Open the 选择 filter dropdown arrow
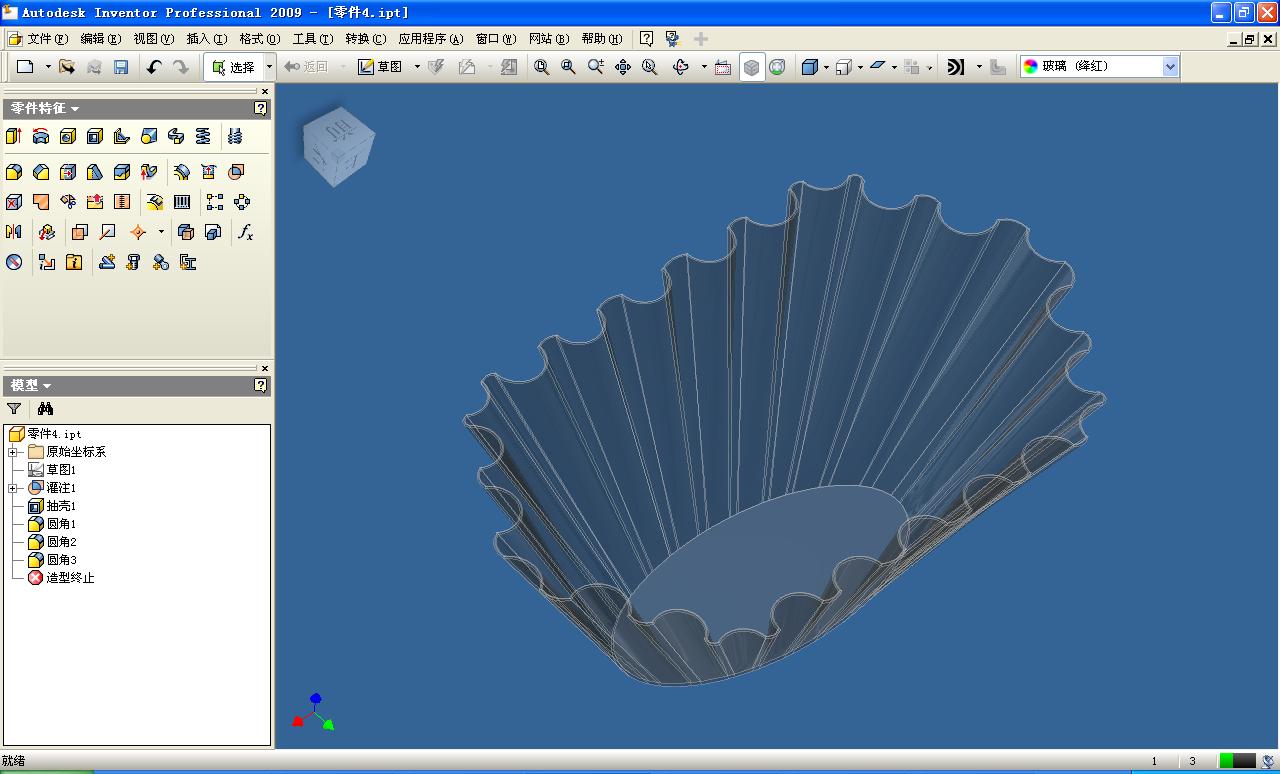 click(x=269, y=67)
